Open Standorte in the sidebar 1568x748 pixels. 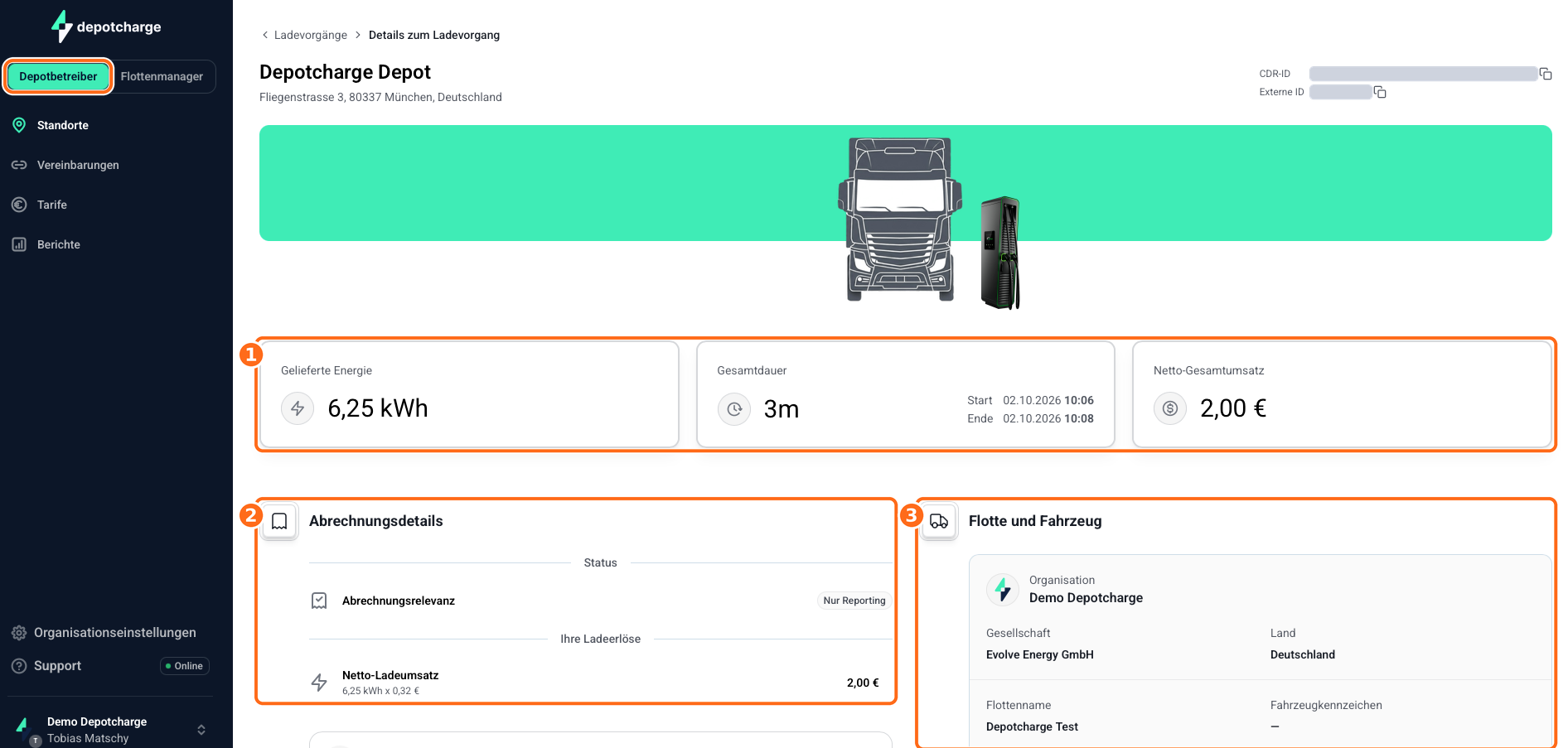62,125
